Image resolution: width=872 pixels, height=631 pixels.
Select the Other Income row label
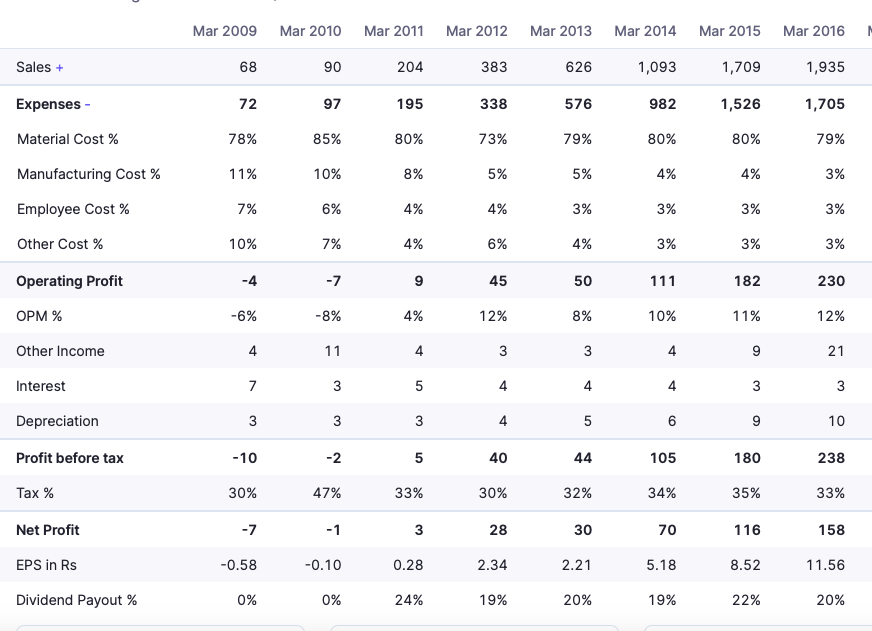pos(60,351)
